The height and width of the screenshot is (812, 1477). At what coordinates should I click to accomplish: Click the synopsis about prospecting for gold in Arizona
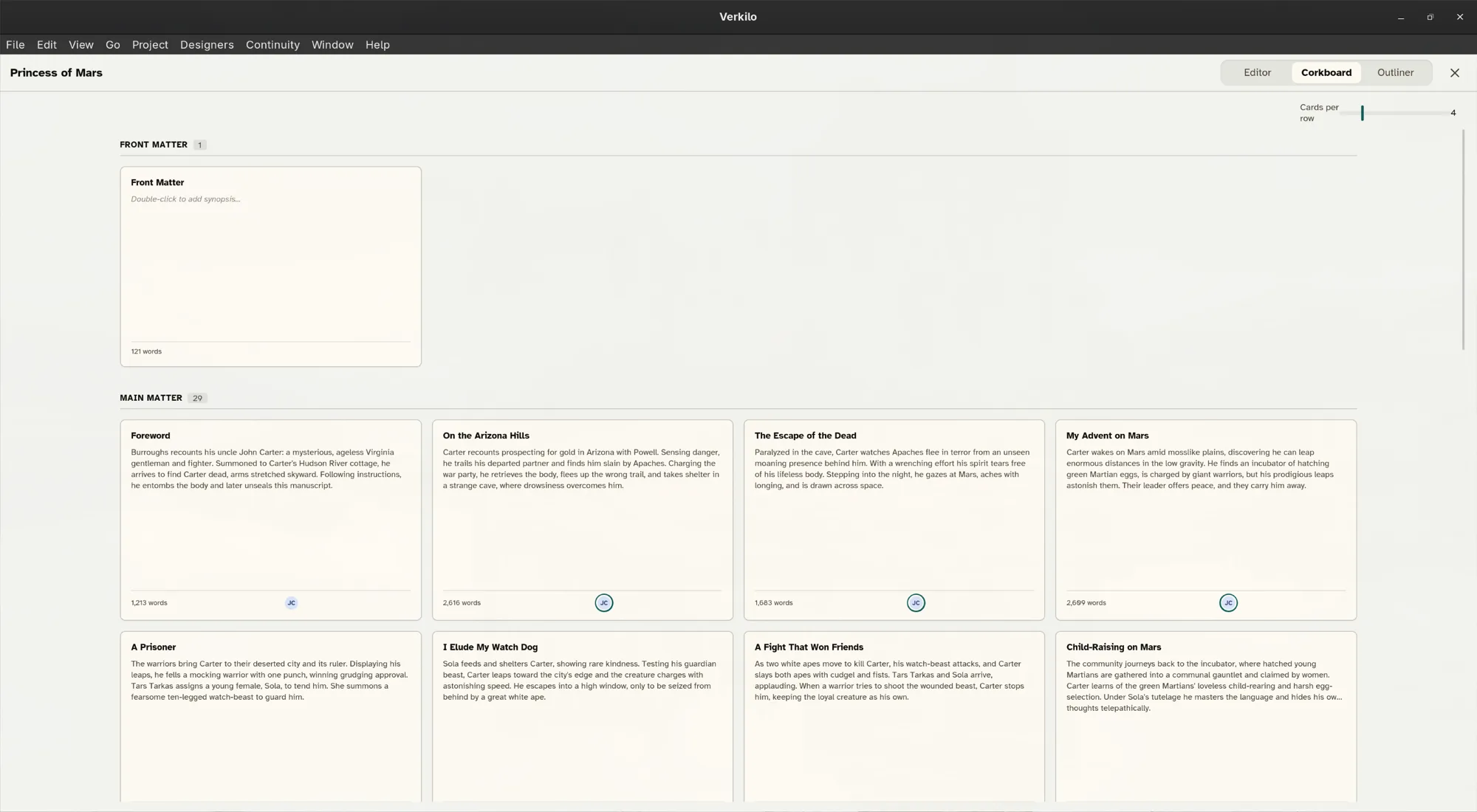(581, 469)
